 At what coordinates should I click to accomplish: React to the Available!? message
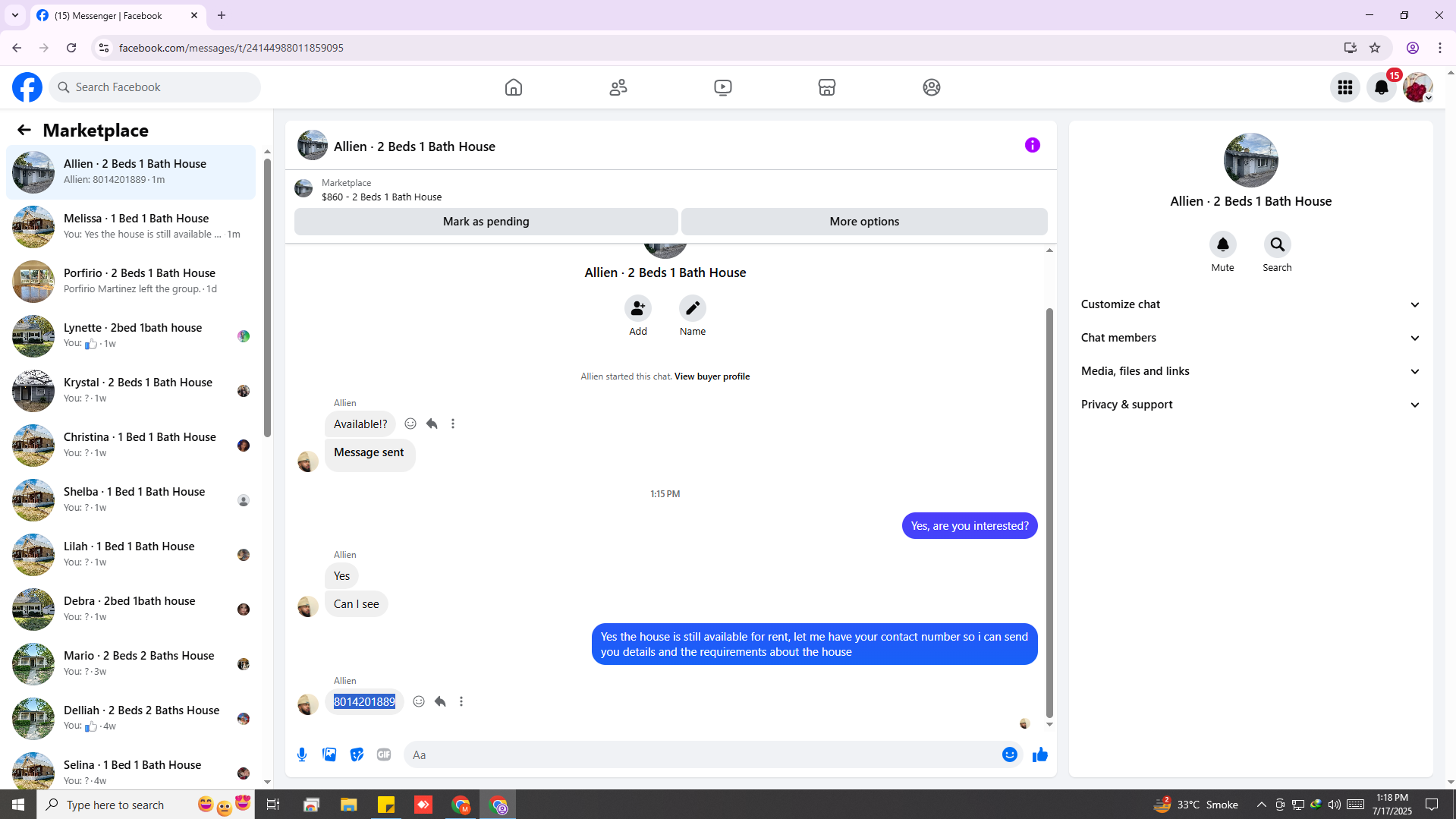tap(410, 424)
